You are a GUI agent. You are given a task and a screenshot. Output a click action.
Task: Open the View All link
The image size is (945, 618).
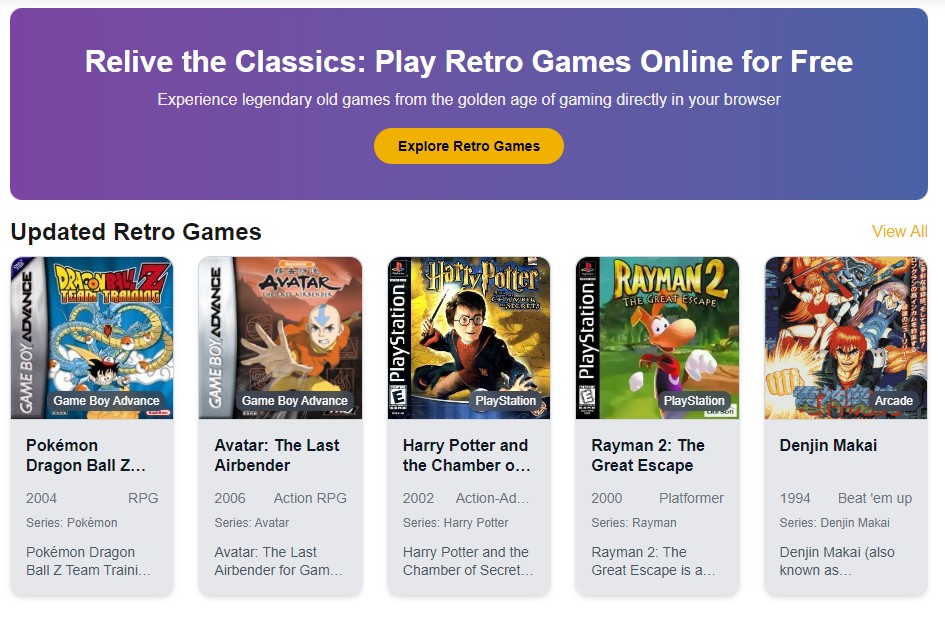click(899, 232)
